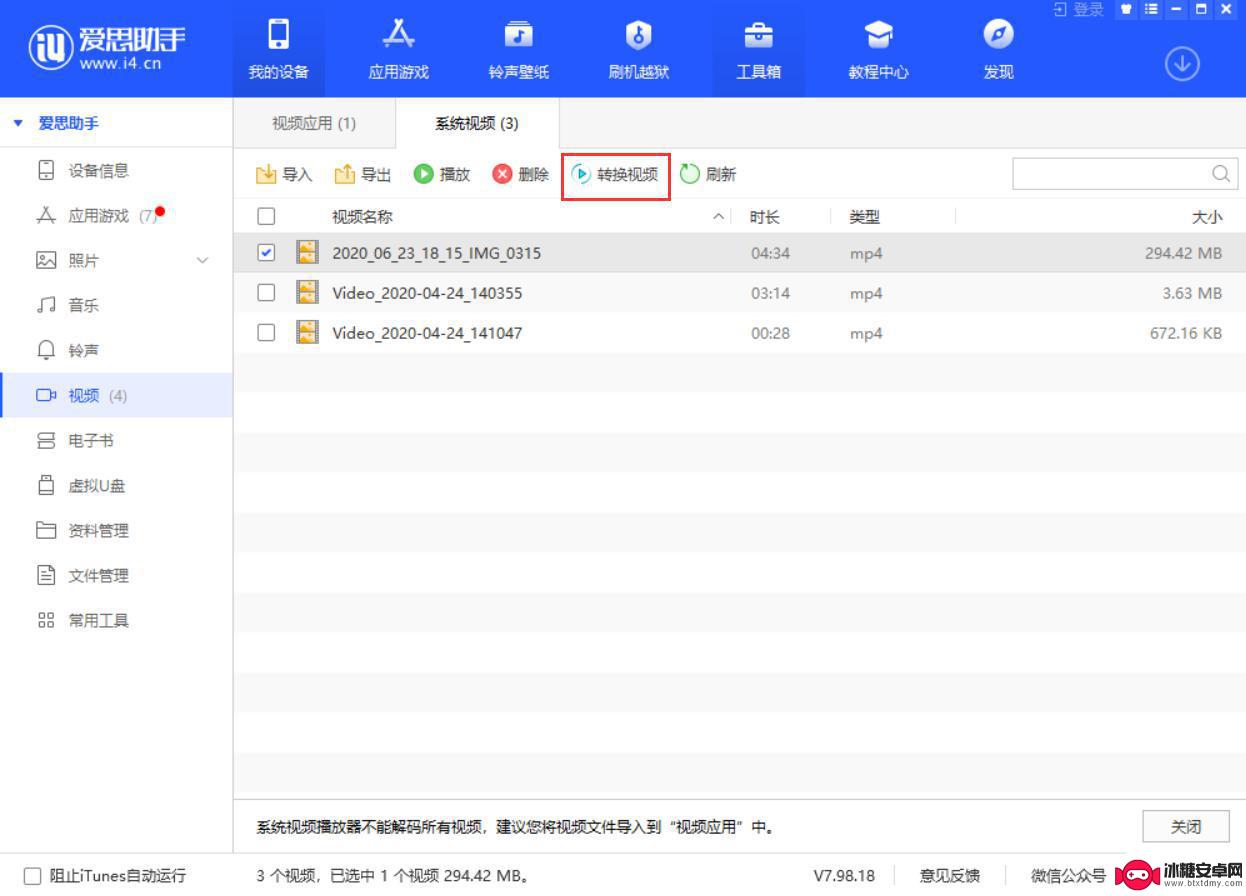
Task: Open the list menu icon in the title bar
Action: click(x=1151, y=9)
